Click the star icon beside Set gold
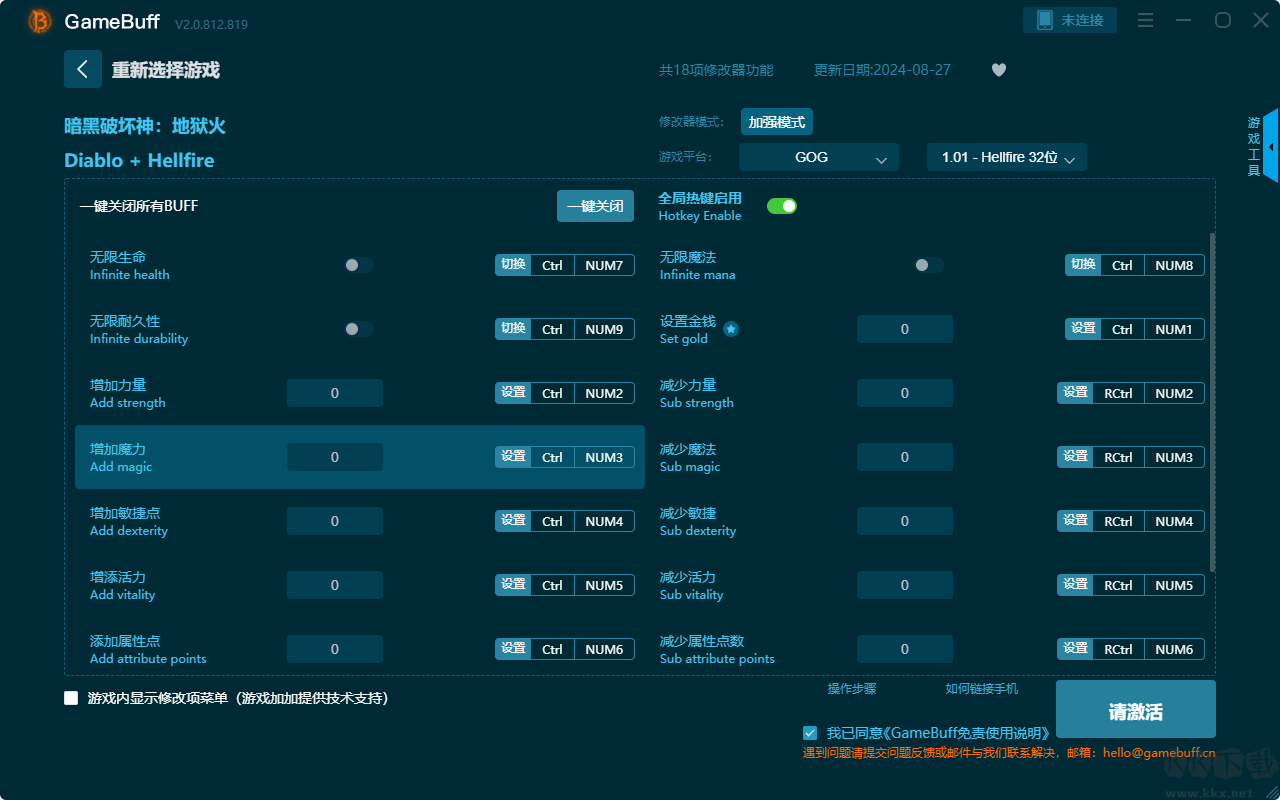This screenshot has height=800, width=1280. click(731, 329)
